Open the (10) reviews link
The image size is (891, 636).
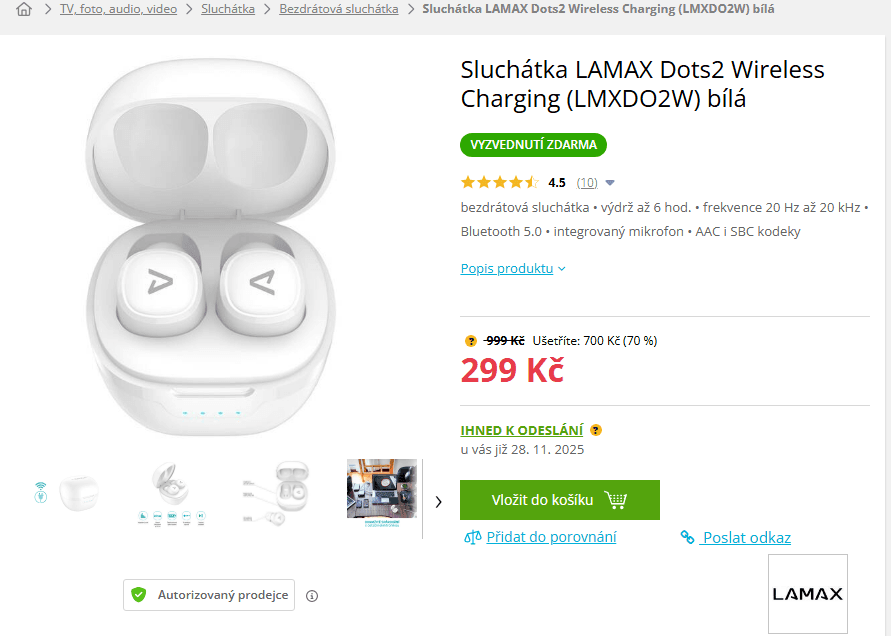pyautogui.click(x=587, y=182)
